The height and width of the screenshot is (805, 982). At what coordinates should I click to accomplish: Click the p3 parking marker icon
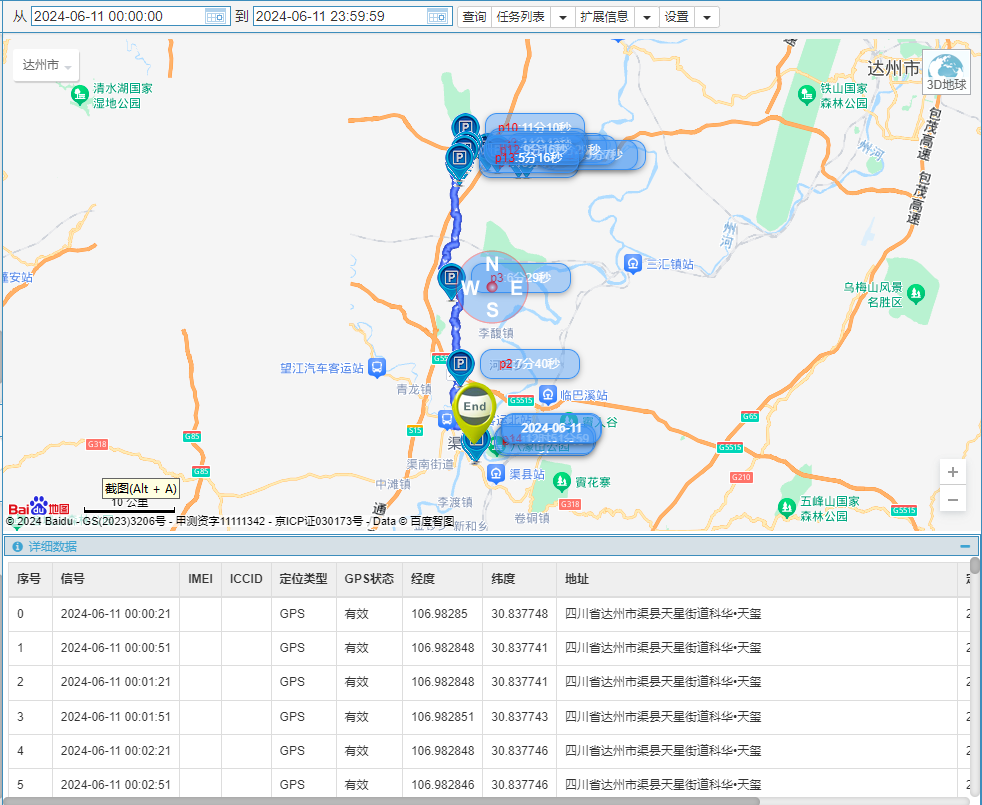[452, 279]
